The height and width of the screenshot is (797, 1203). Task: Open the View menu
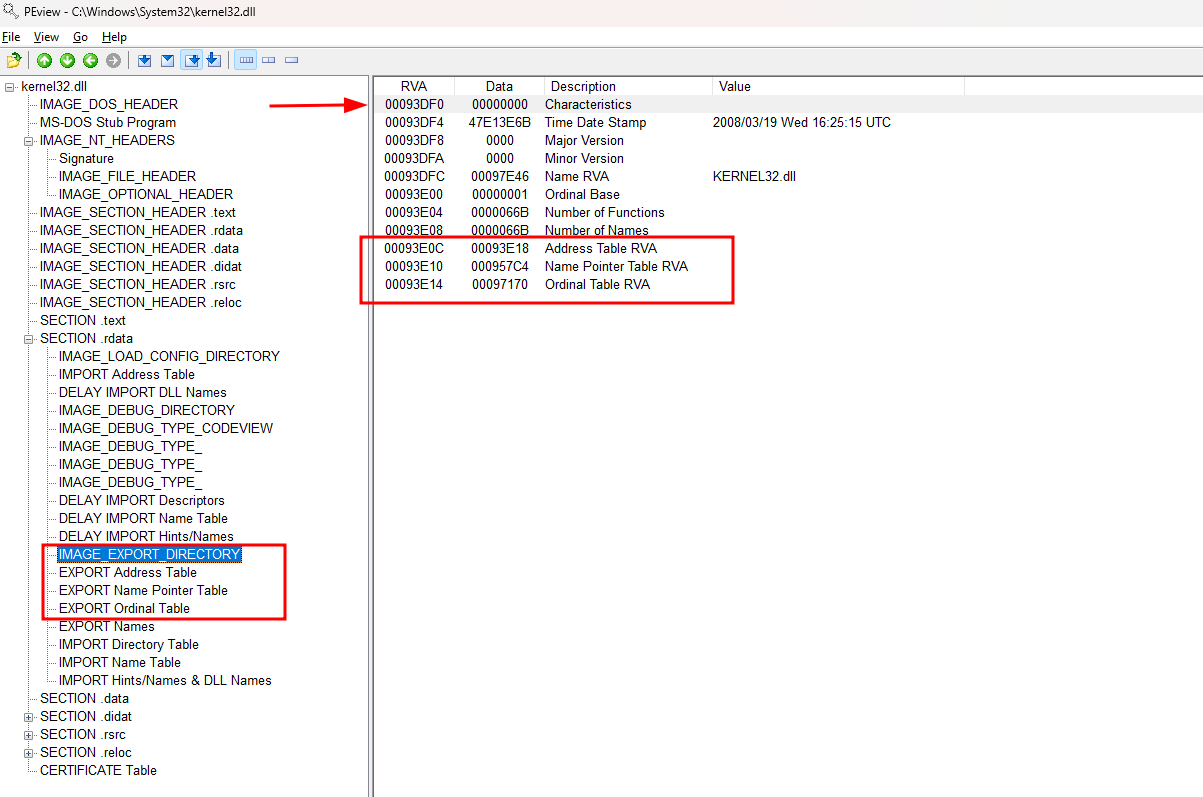46,37
